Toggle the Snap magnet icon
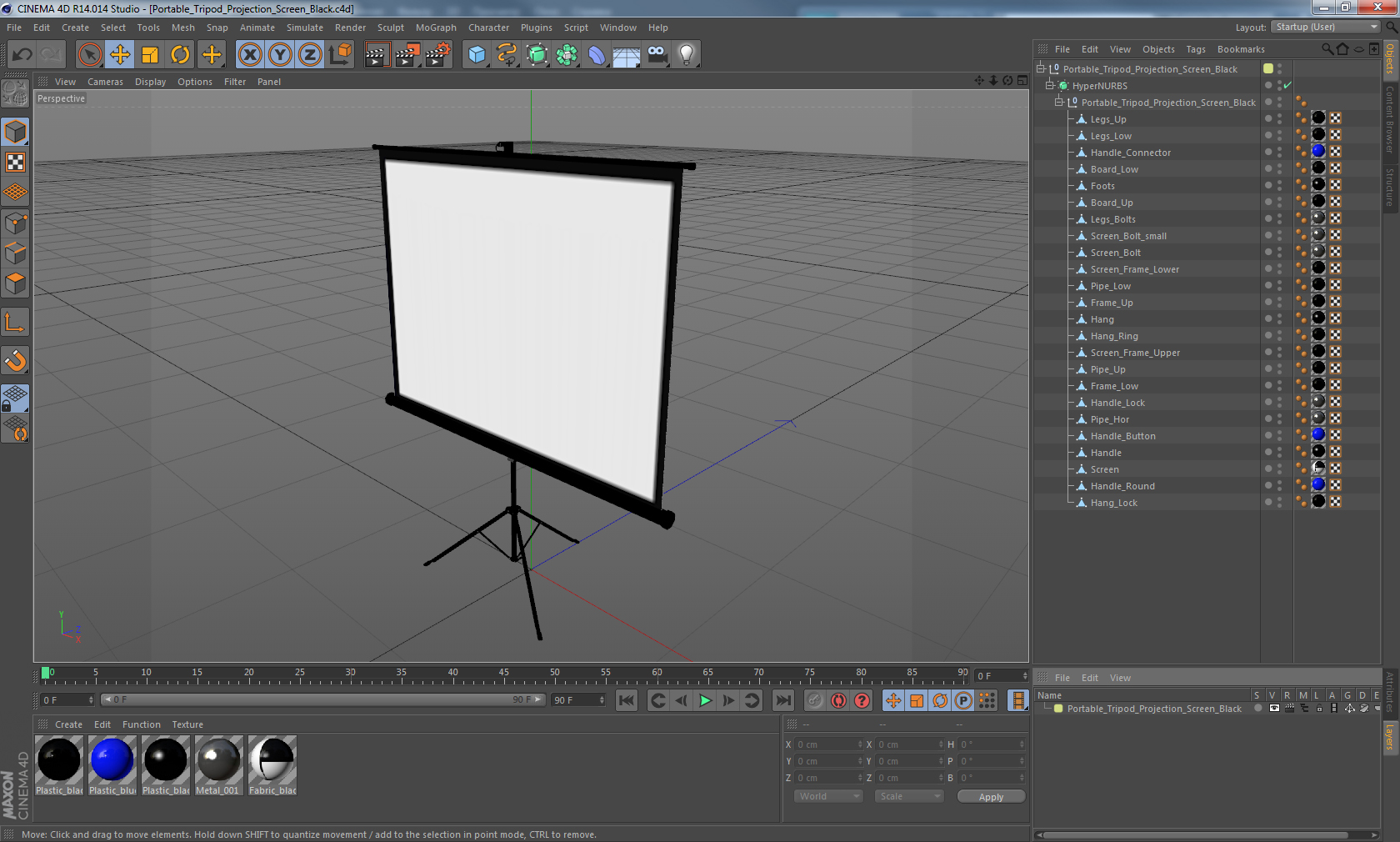Image resolution: width=1400 pixels, height=842 pixels. [16, 361]
